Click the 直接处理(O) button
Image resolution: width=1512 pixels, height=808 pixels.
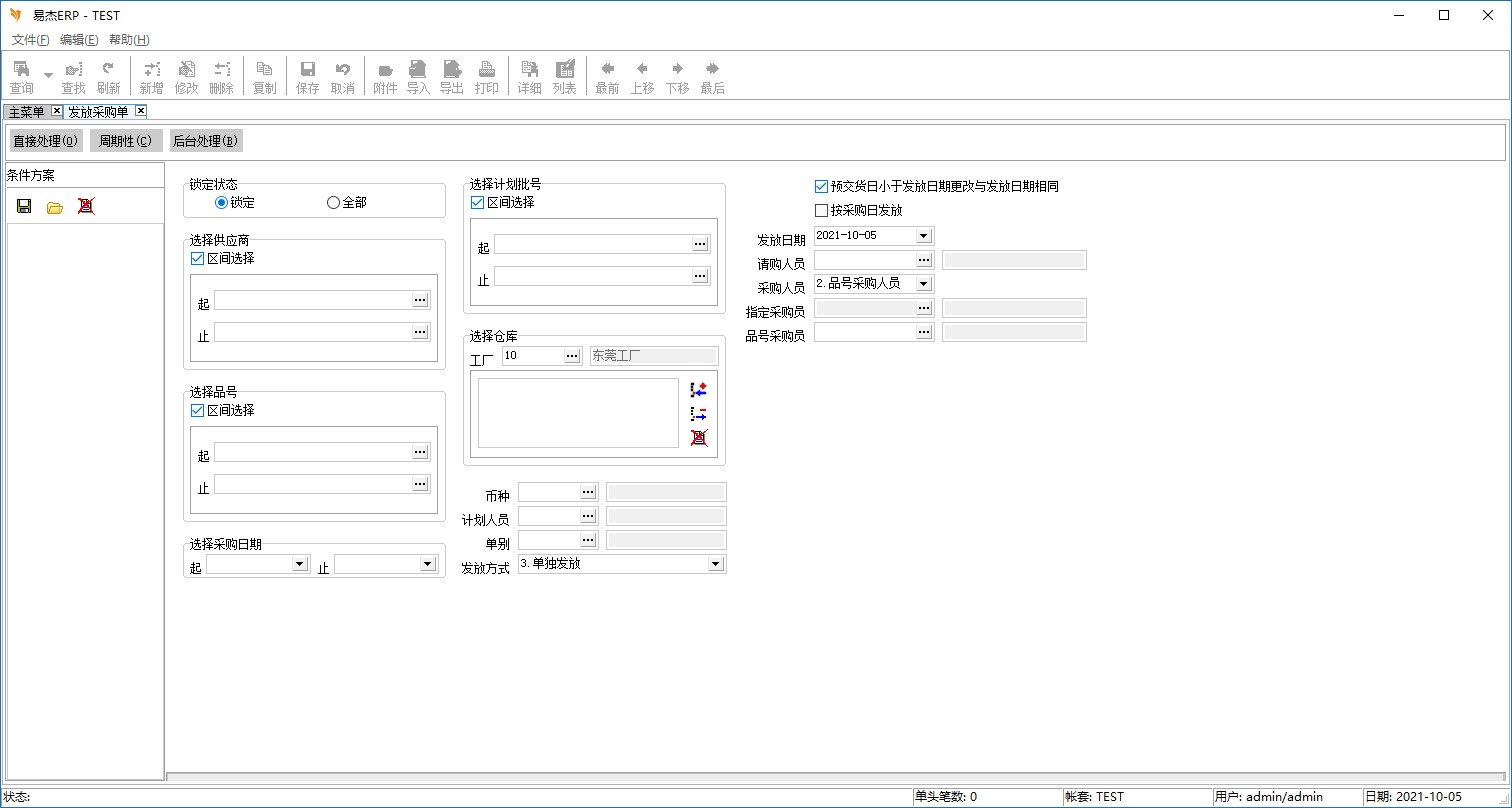pyautogui.click(x=46, y=141)
